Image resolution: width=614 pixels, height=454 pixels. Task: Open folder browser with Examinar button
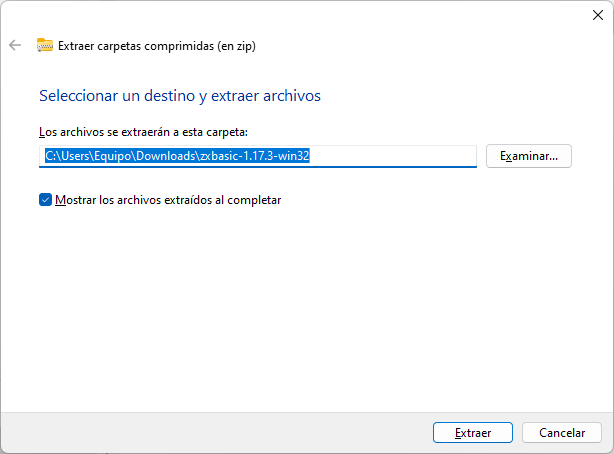[x=529, y=156]
